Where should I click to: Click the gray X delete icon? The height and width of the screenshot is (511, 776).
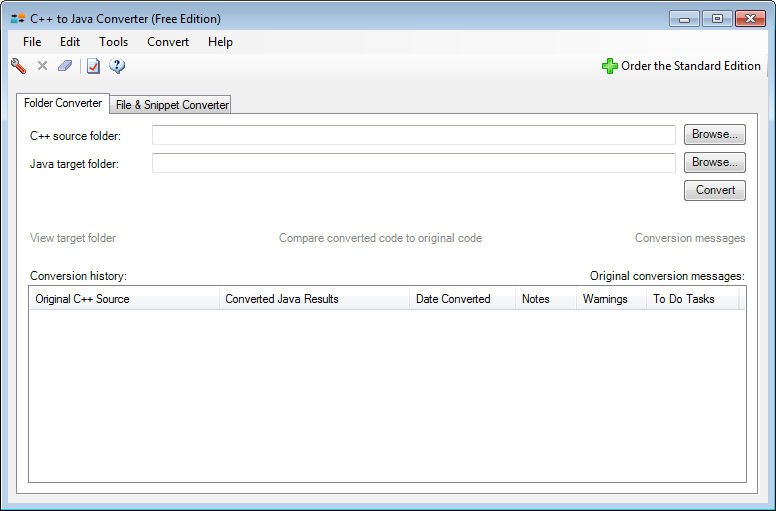(42, 66)
